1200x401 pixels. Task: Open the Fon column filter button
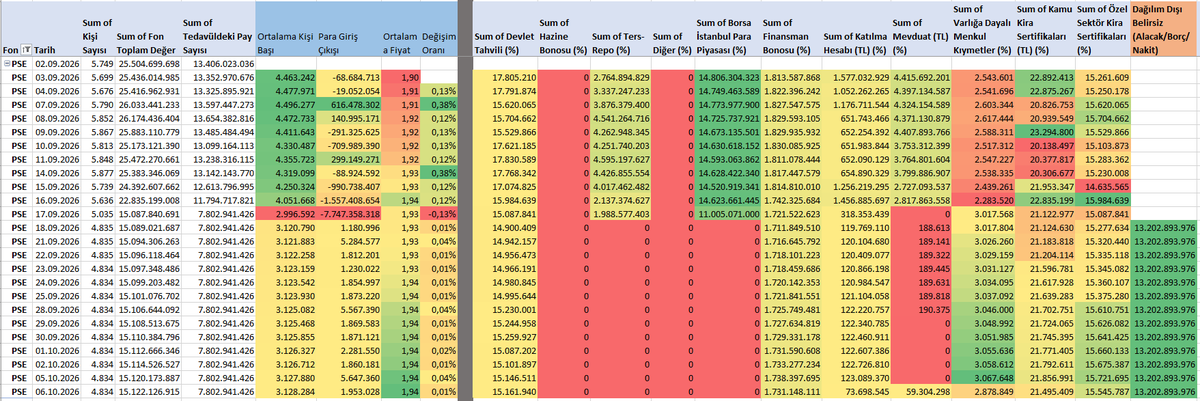click(24, 50)
